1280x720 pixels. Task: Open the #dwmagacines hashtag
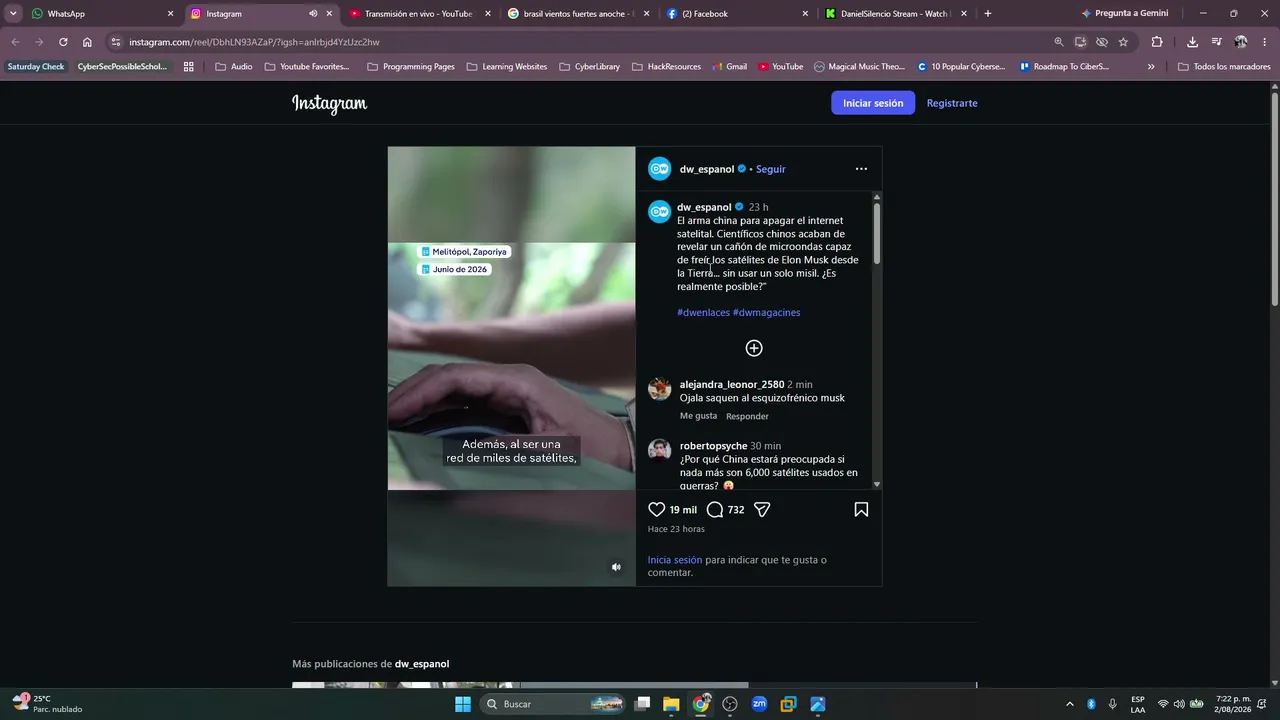[x=767, y=312]
